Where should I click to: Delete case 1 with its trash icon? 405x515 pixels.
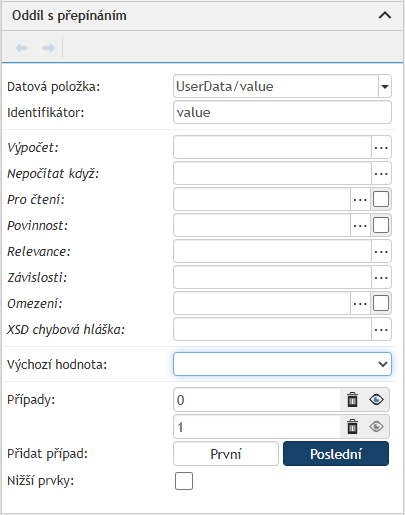[x=352, y=427]
